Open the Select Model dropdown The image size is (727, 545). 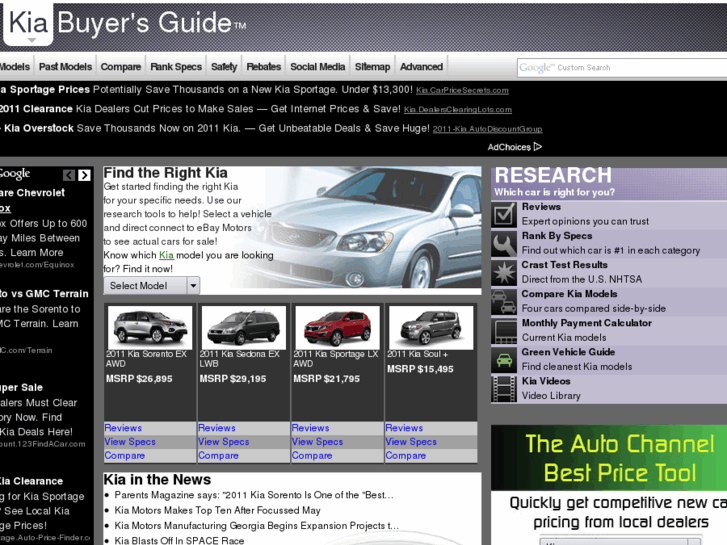(152, 285)
